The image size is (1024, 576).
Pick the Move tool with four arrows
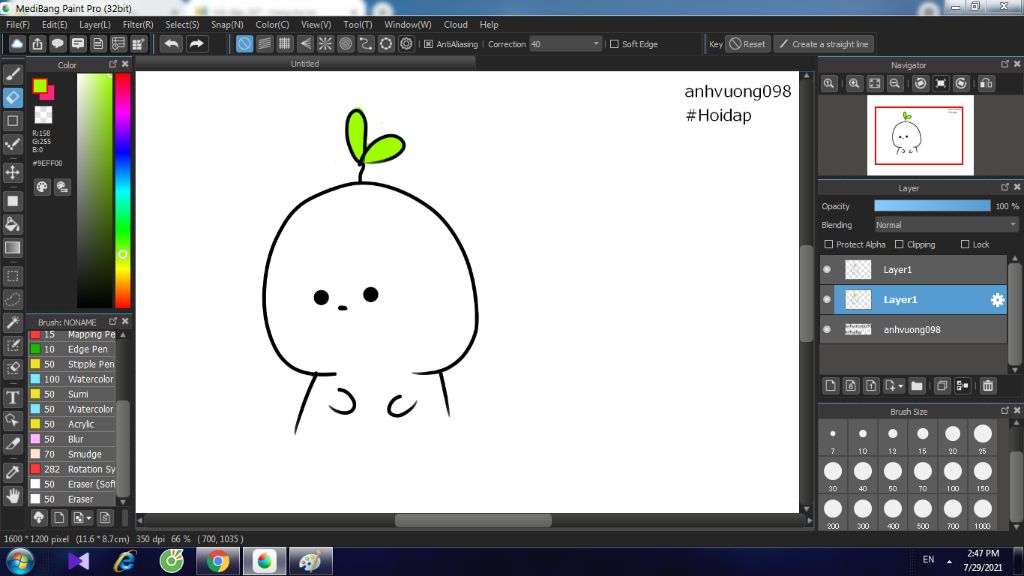12,172
